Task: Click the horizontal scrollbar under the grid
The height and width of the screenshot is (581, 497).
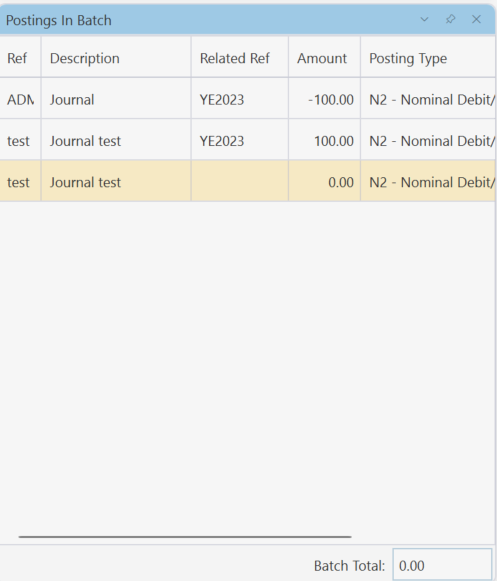Action: (185, 536)
